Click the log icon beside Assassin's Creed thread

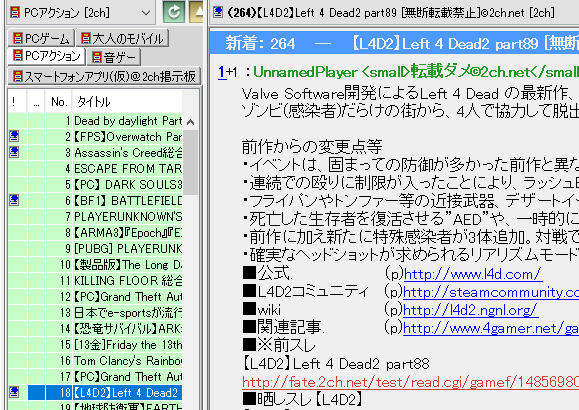pos(14,152)
